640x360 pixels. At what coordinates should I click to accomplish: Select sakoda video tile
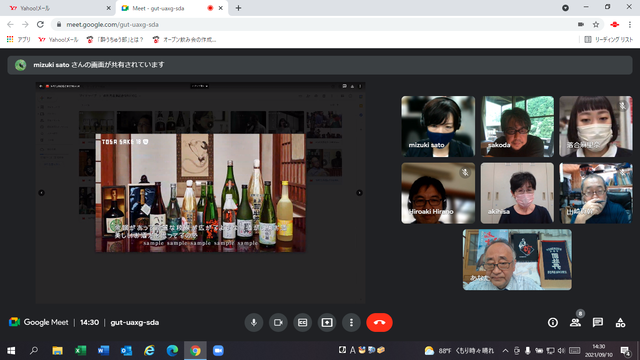[x=517, y=127]
